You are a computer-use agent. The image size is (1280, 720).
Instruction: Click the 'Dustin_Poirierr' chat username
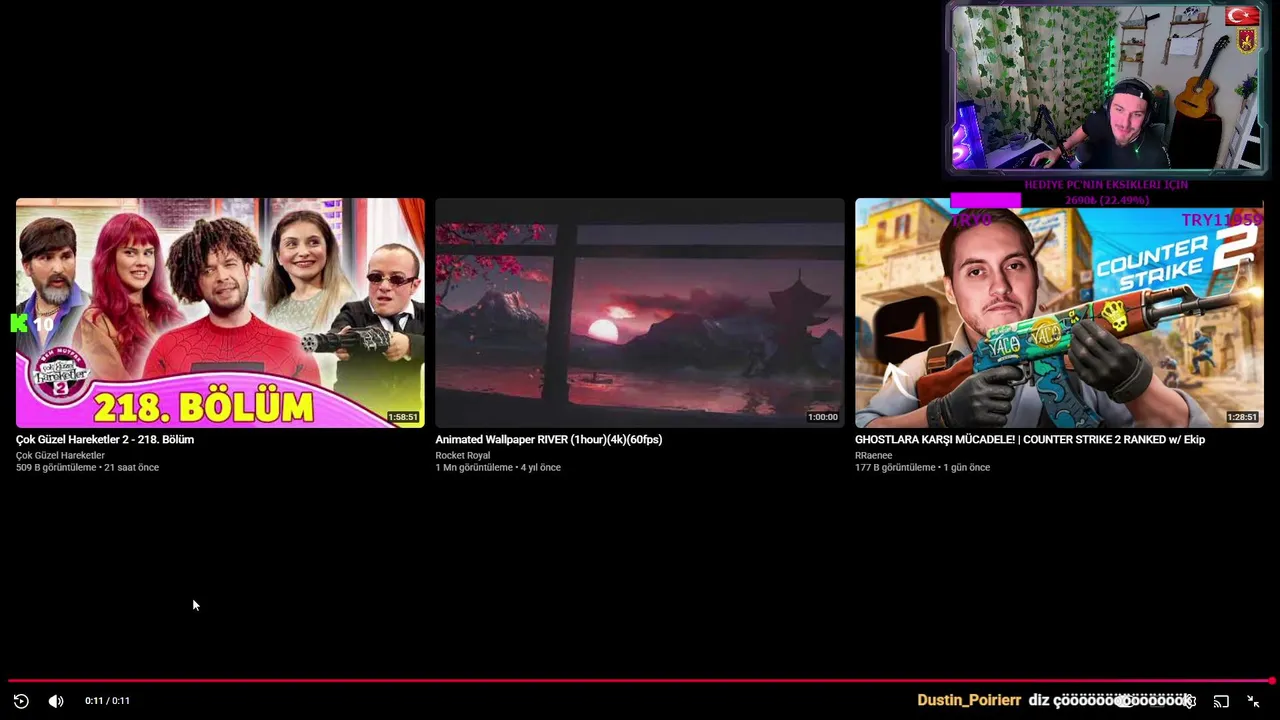tap(969, 701)
